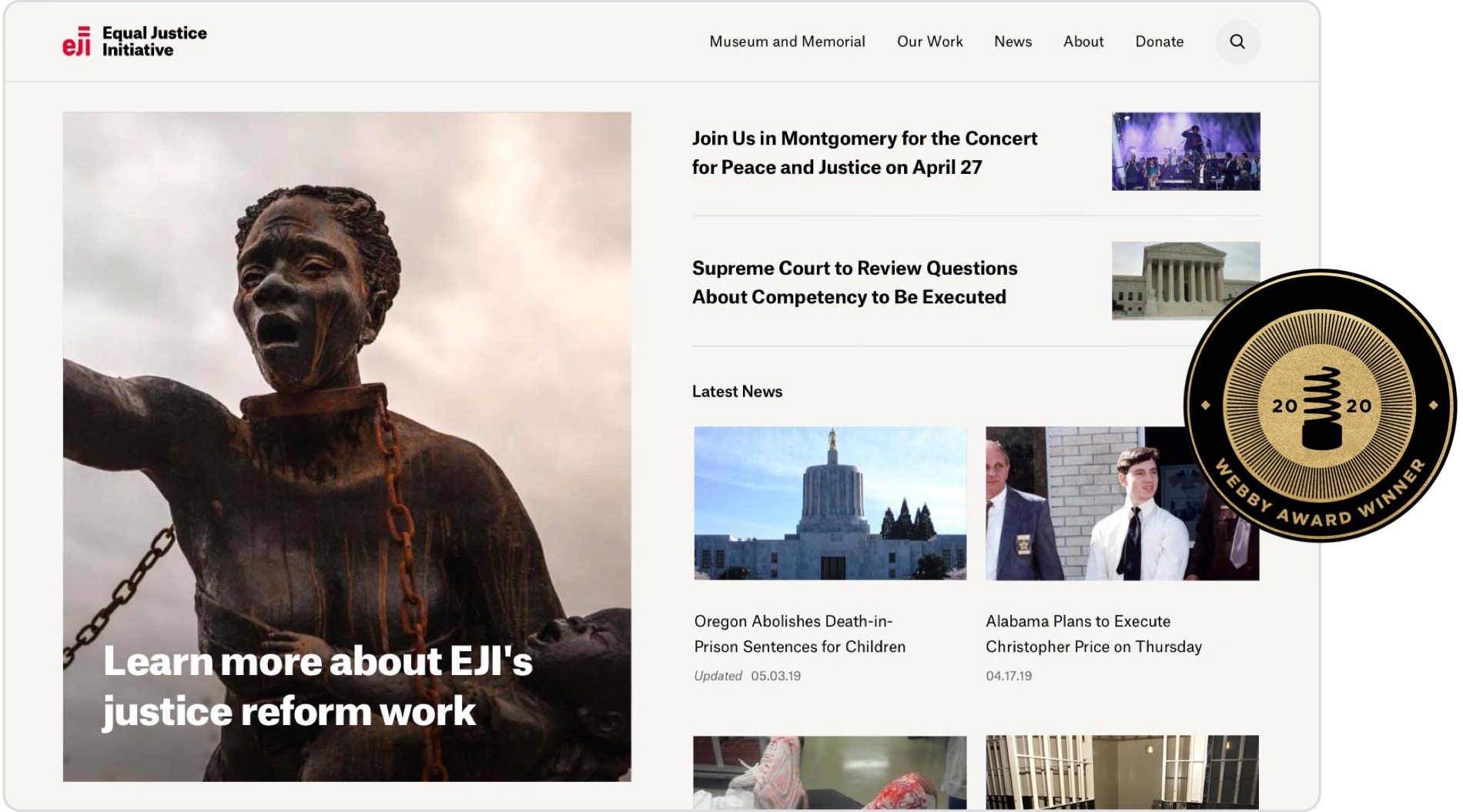The height and width of the screenshot is (812, 1463).
Task: Open the search magnifier icon
Action: point(1237,42)
